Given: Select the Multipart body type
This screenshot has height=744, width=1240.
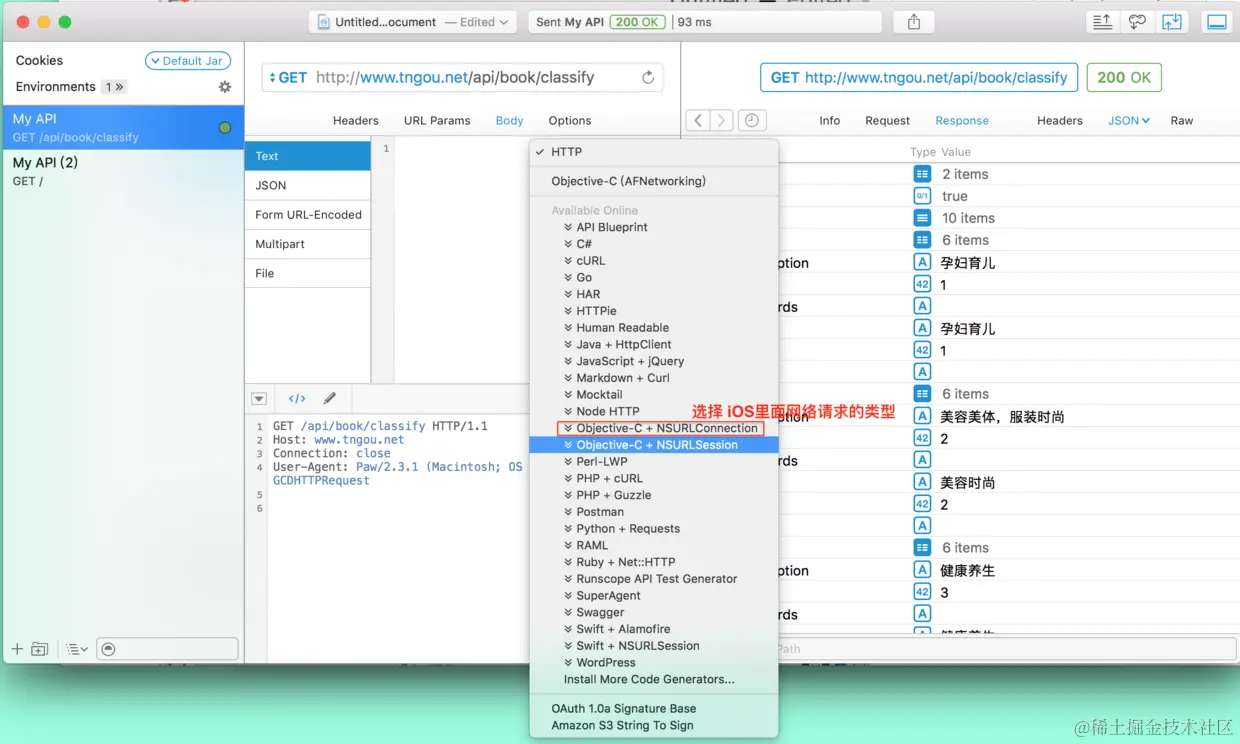Looking at the screenshot, I should tap(308, 243).
